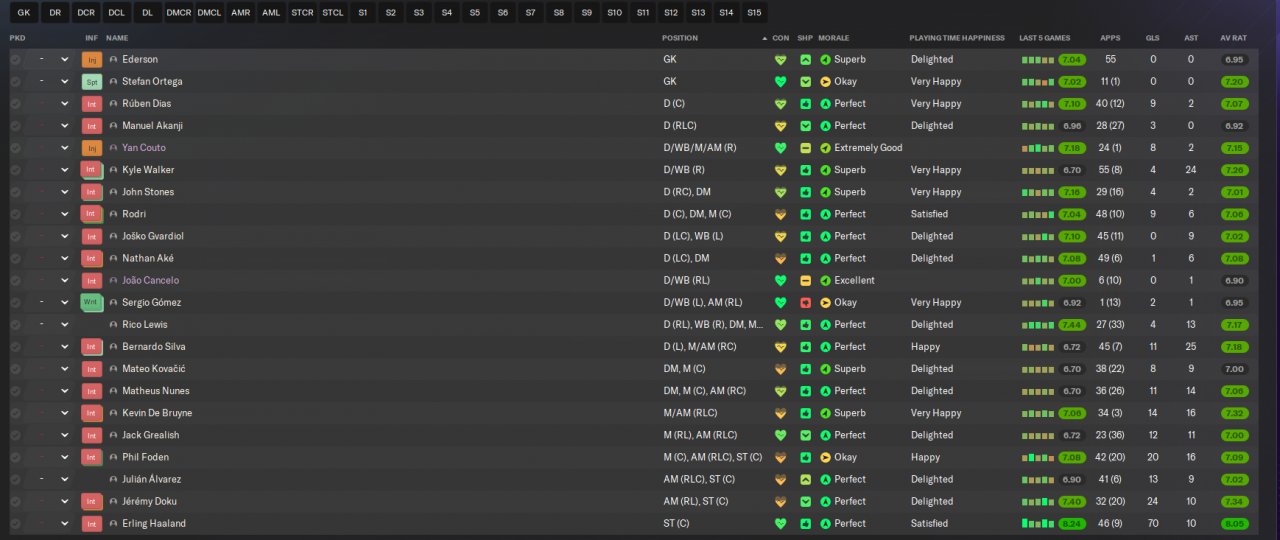1280x540 pixels.
Task: Expand the chevron dropdown for João Cancelo
Action: 65,281
